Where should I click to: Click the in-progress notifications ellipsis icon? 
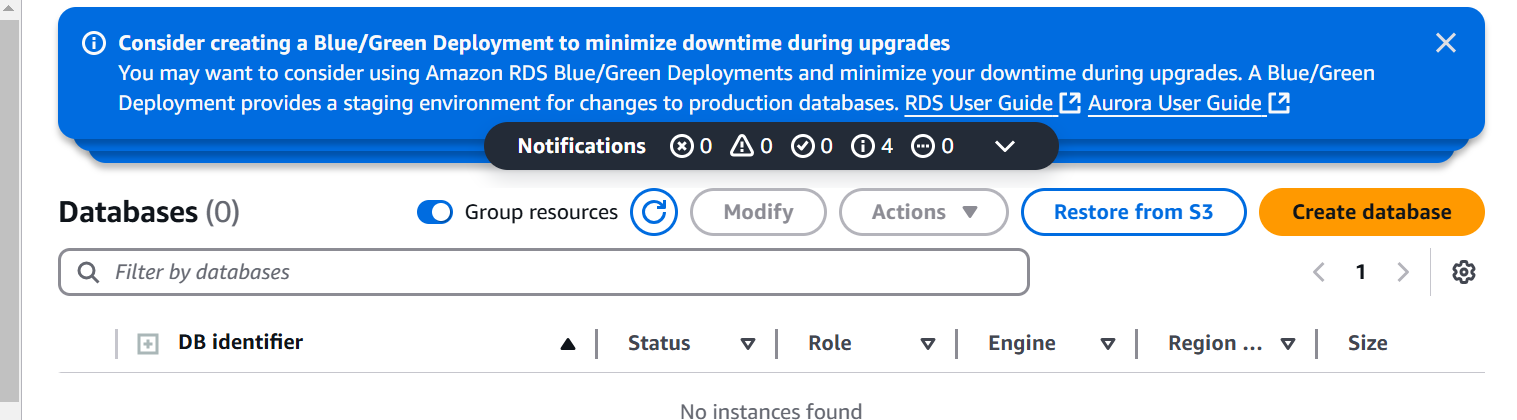coord(922,146)
